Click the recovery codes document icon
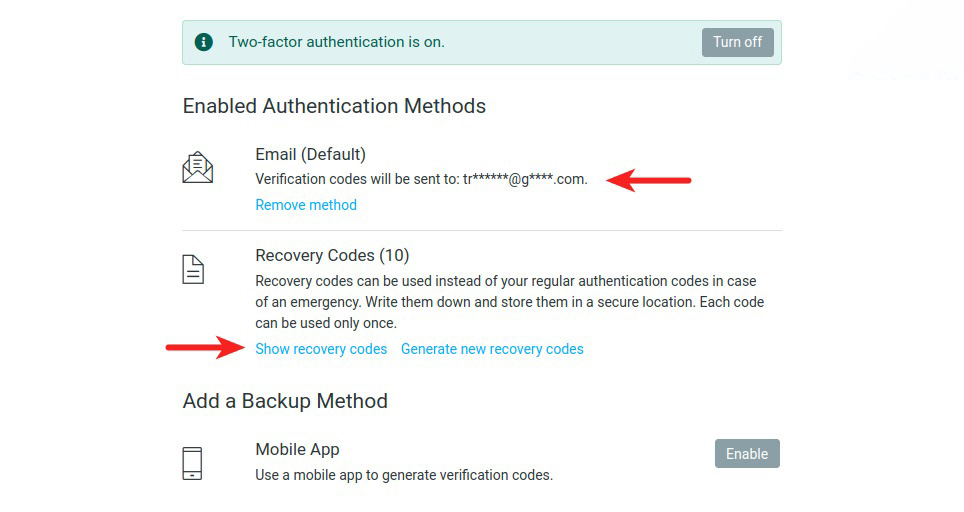Screen dimensions: 964x512 point(193,269)
